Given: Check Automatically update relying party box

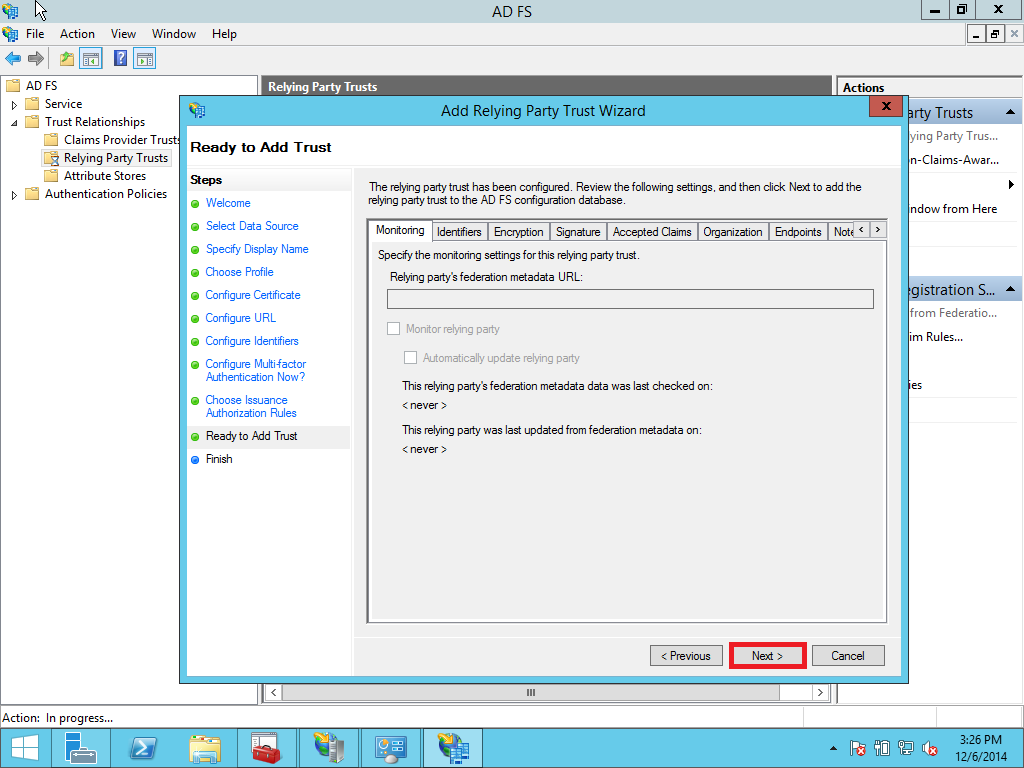Looking at the screenshot, I should 410,358.
